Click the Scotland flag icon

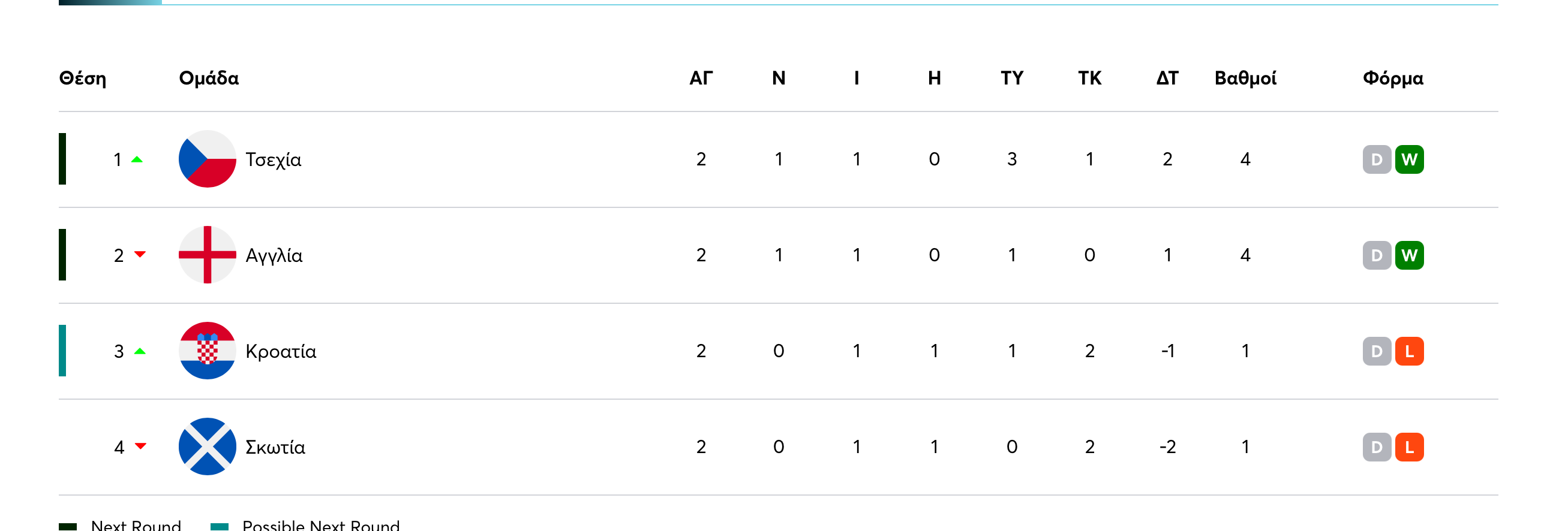pos(207,446)
